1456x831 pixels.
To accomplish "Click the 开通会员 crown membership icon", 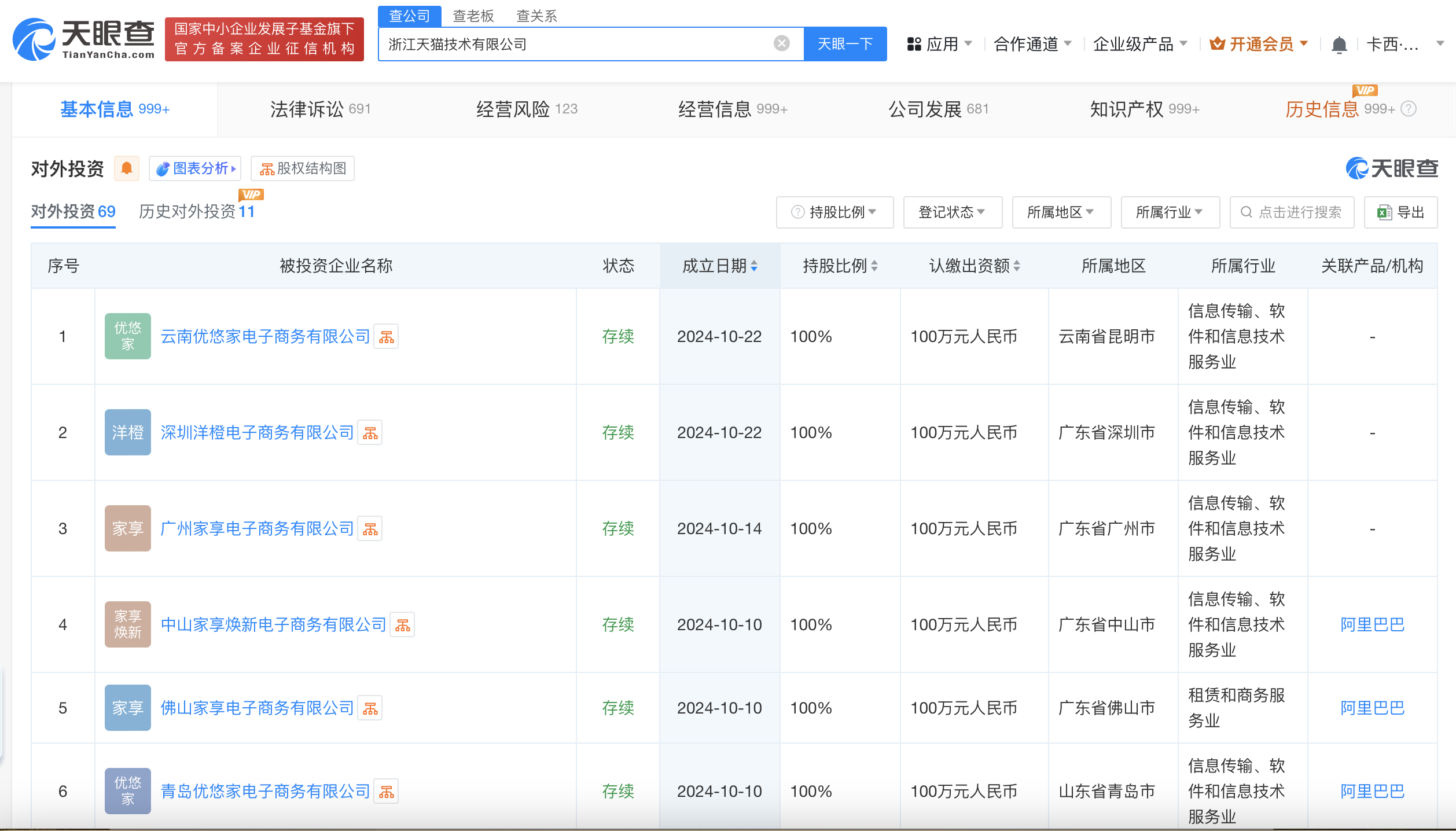I will [x=1218, y=42].
